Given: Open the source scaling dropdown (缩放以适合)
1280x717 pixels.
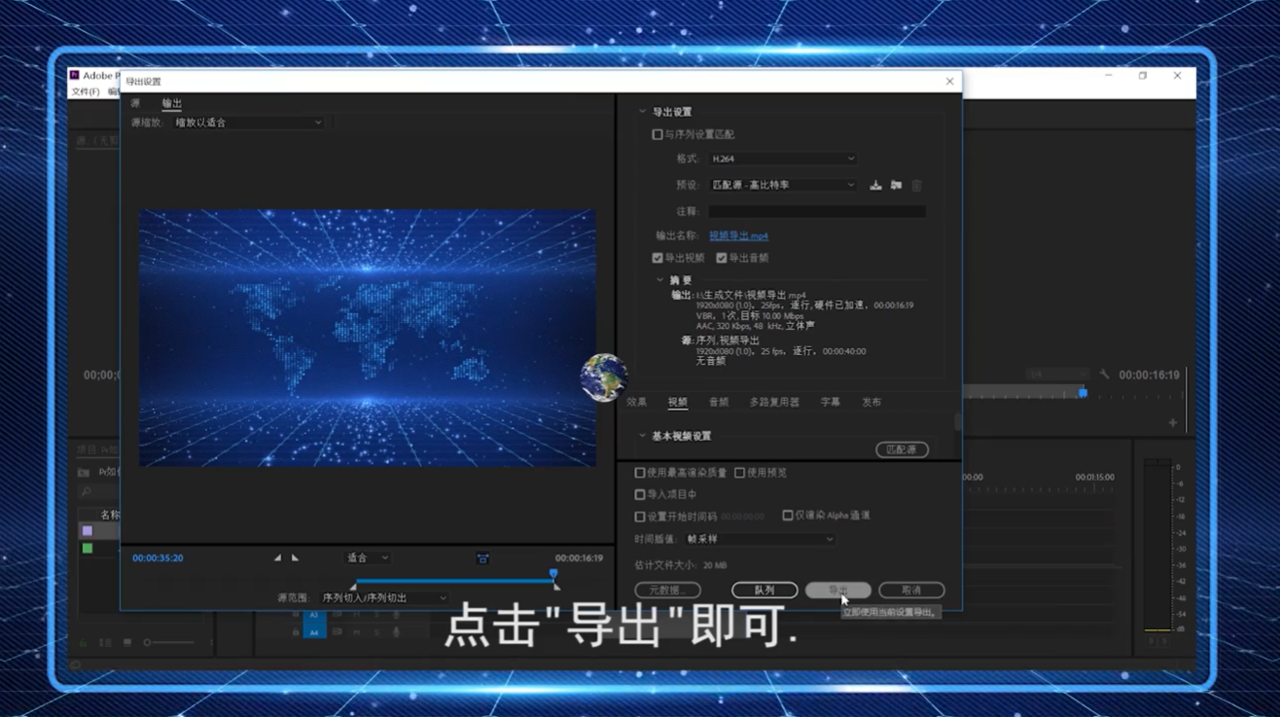Looking at the screenshot, I should click(x=248, y=122).
